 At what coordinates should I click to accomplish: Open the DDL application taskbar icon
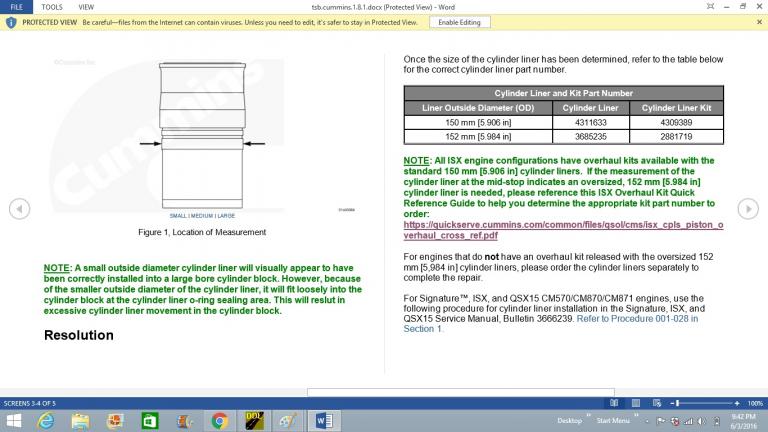click(x=254, y=421)
